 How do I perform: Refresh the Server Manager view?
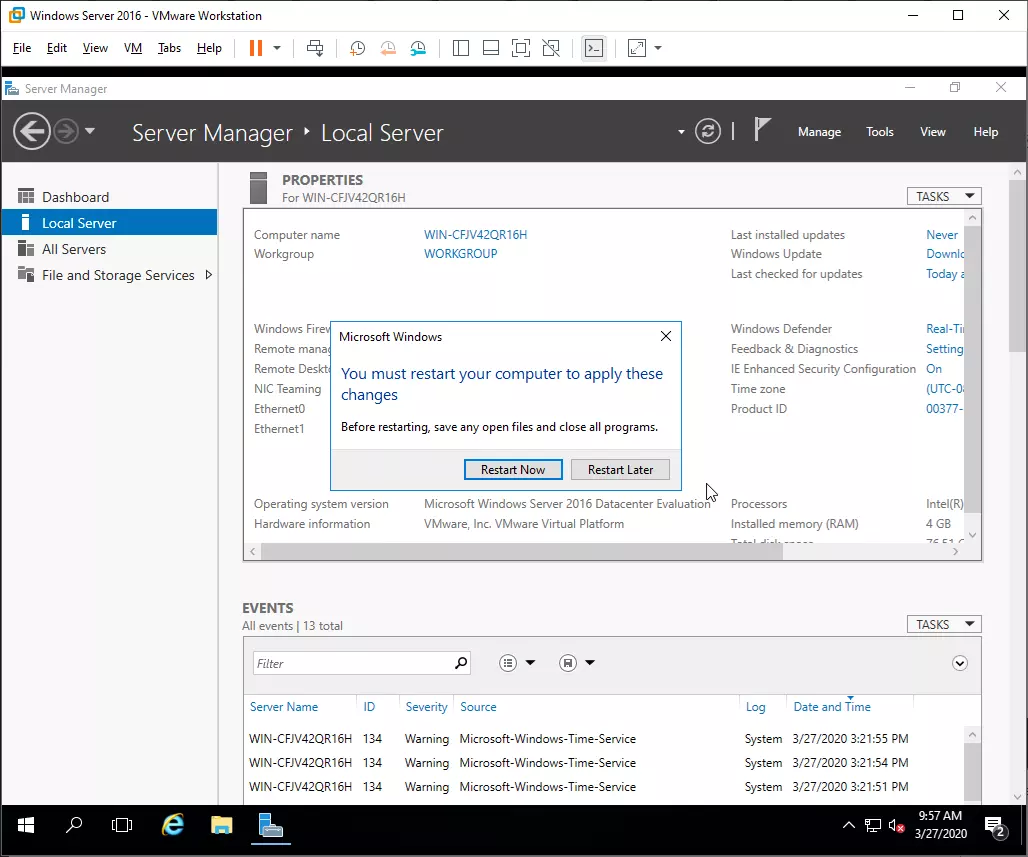(x=707, y=132)
